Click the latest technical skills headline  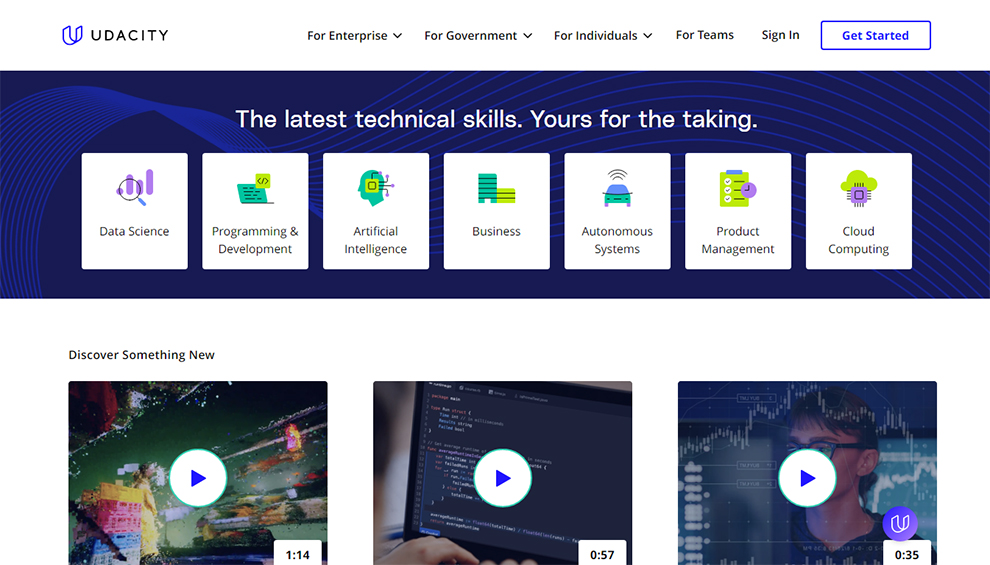(496, 119)
